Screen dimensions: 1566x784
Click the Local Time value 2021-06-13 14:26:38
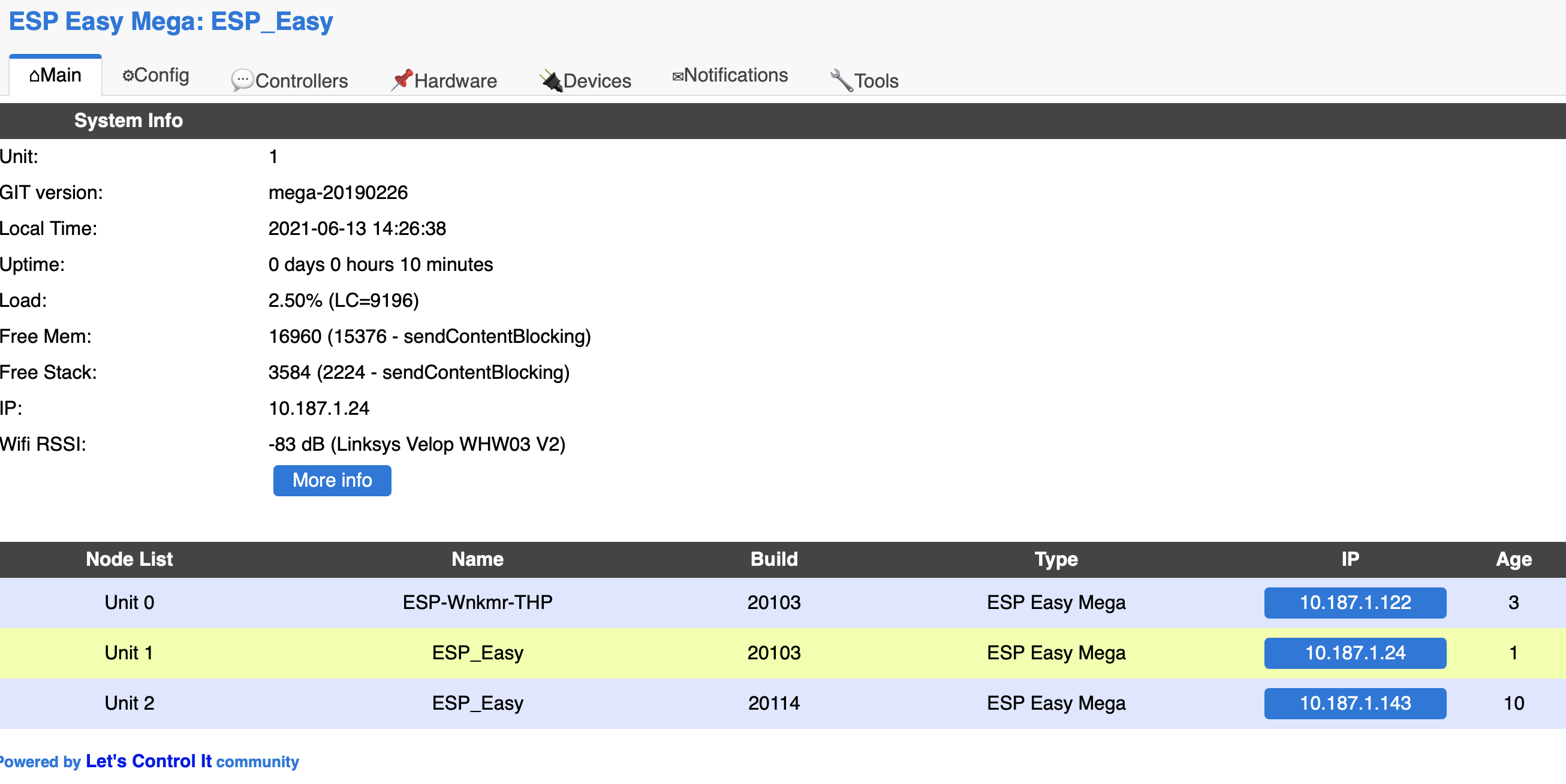click(x=357, y=228)
